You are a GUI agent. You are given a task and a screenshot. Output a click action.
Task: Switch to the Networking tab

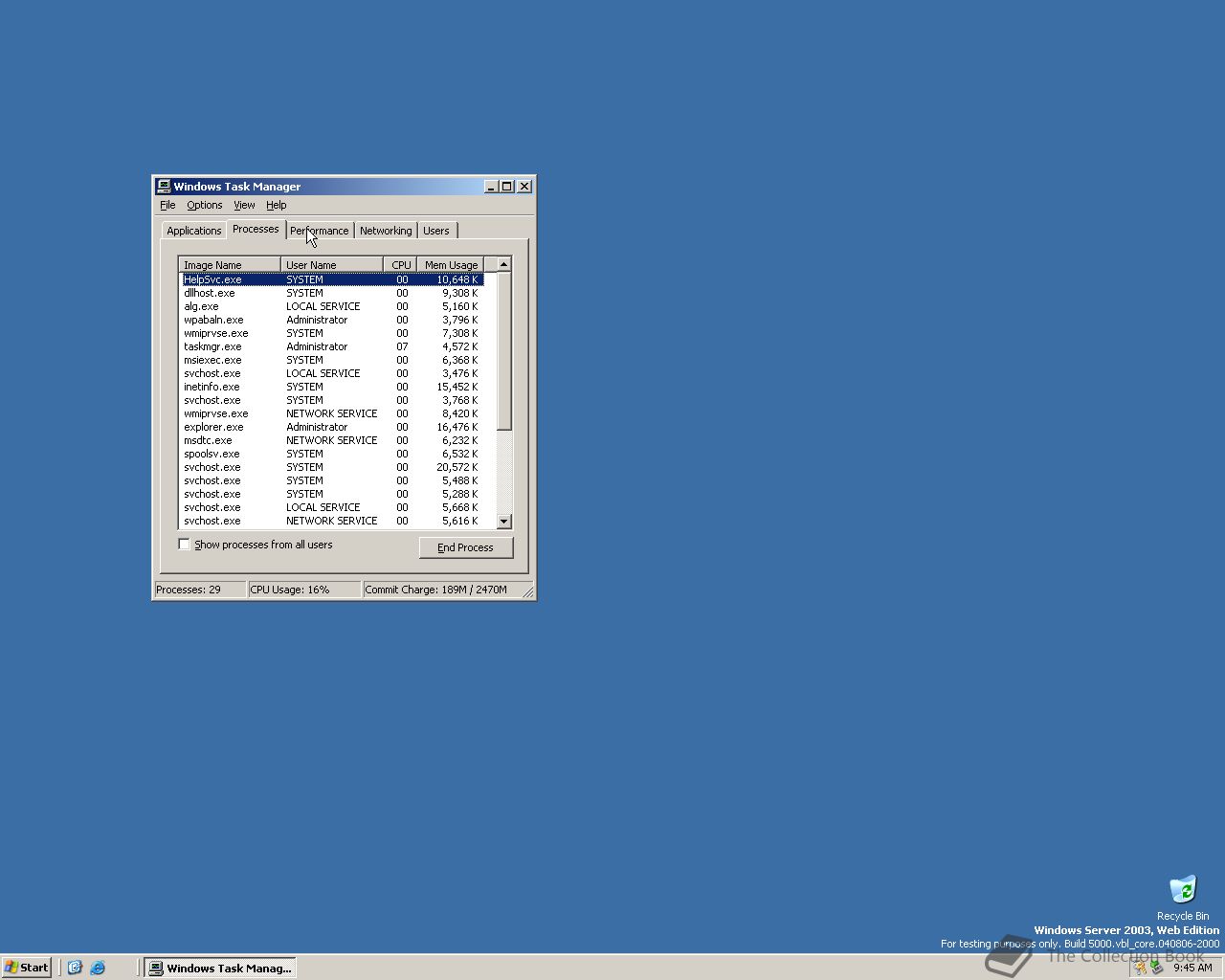386,231
